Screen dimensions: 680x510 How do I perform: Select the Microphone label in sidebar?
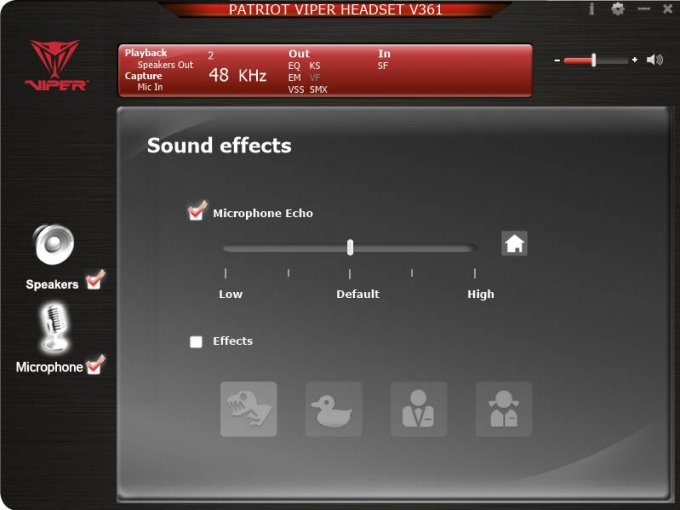coord(49,367)
